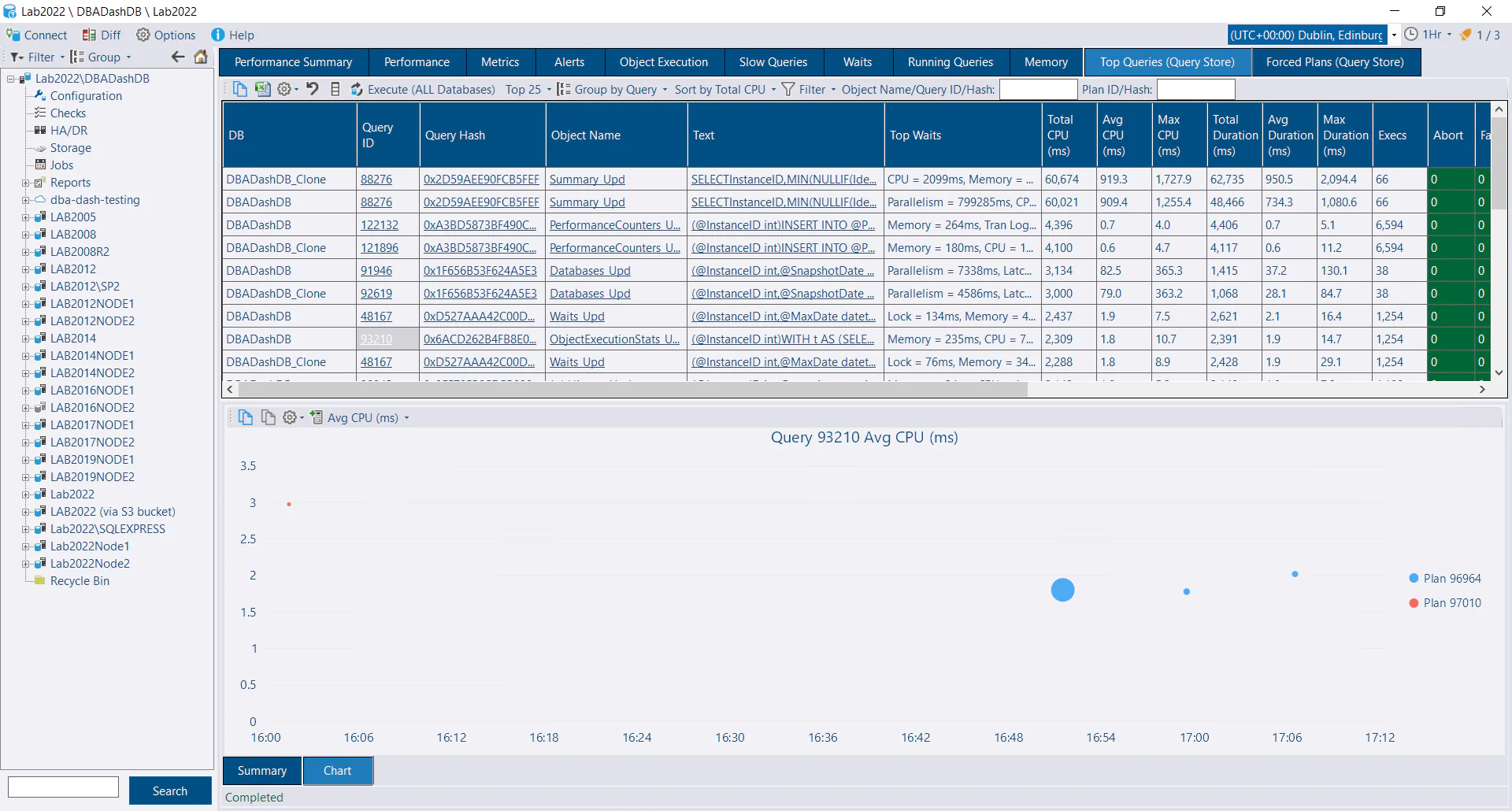Click the Copy icon in query grid toolbar

click(x=240, y=90)
